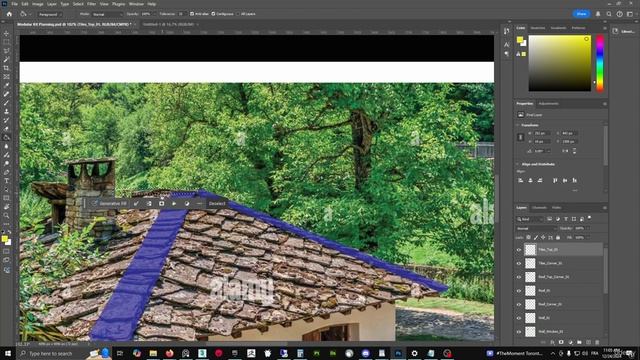640x360 pixels.
Task: Click the Libraries panel icon
Action: [x=615, y=31]
